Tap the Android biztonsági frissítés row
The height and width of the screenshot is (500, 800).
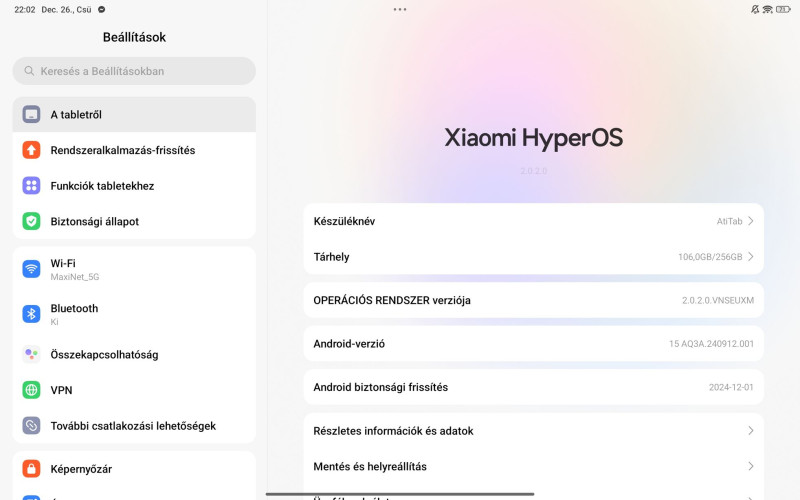534,387
